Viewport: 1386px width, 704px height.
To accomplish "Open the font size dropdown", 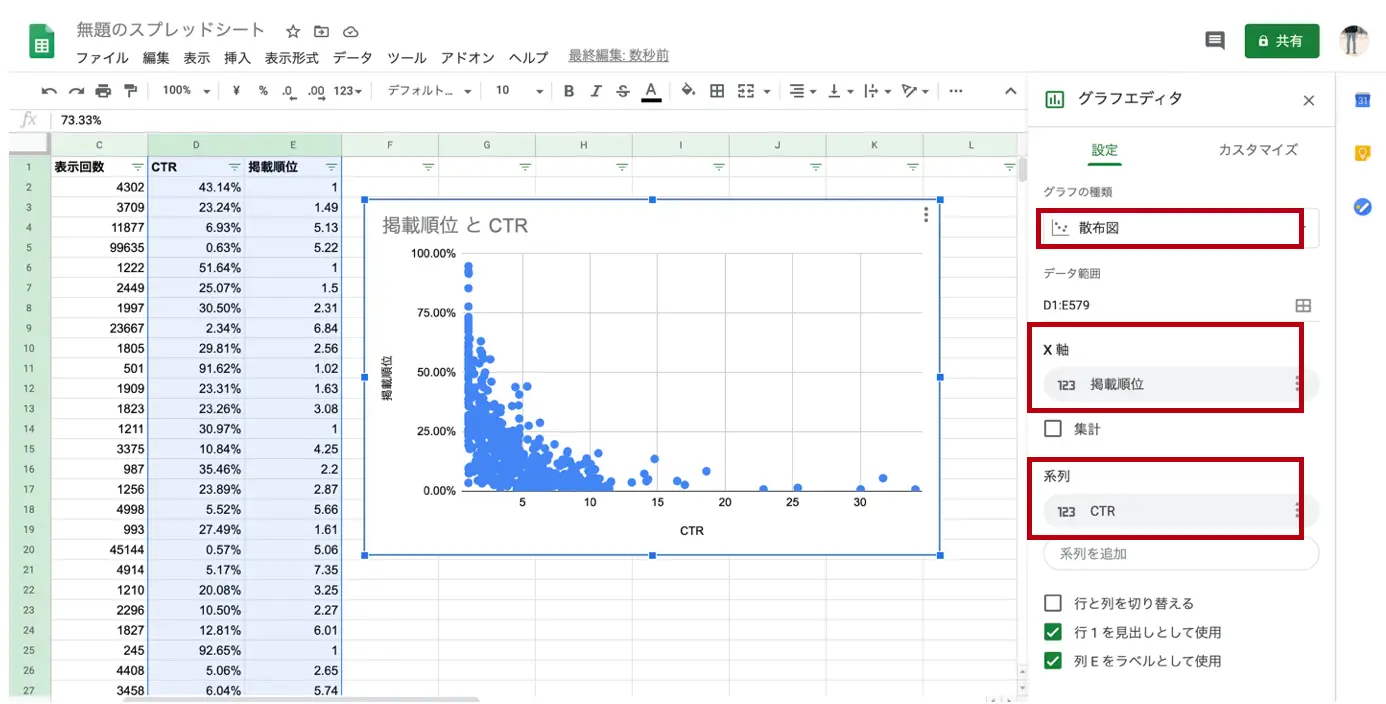I will click(x=519, y=91).
